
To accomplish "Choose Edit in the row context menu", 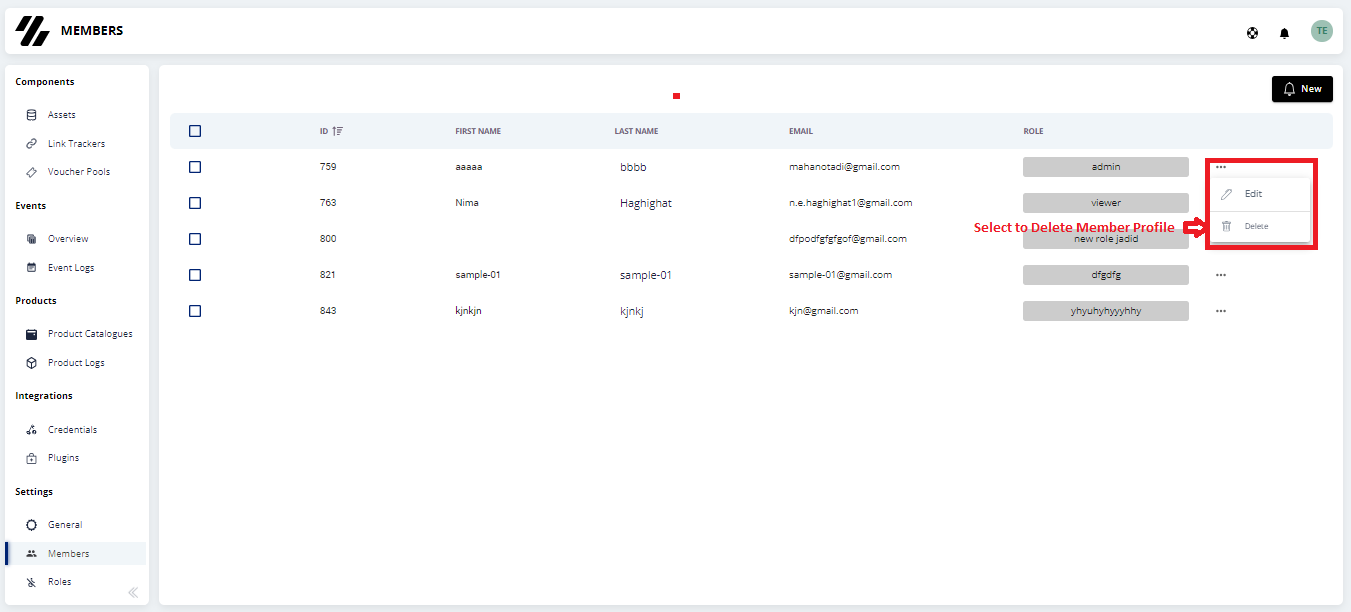I will pyautogui.click(x=1260, y=194).
